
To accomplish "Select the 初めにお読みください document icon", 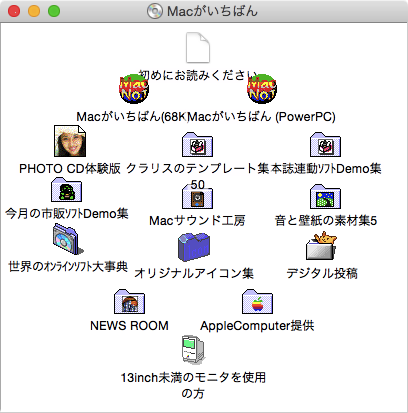I will [x=198, y=48].
